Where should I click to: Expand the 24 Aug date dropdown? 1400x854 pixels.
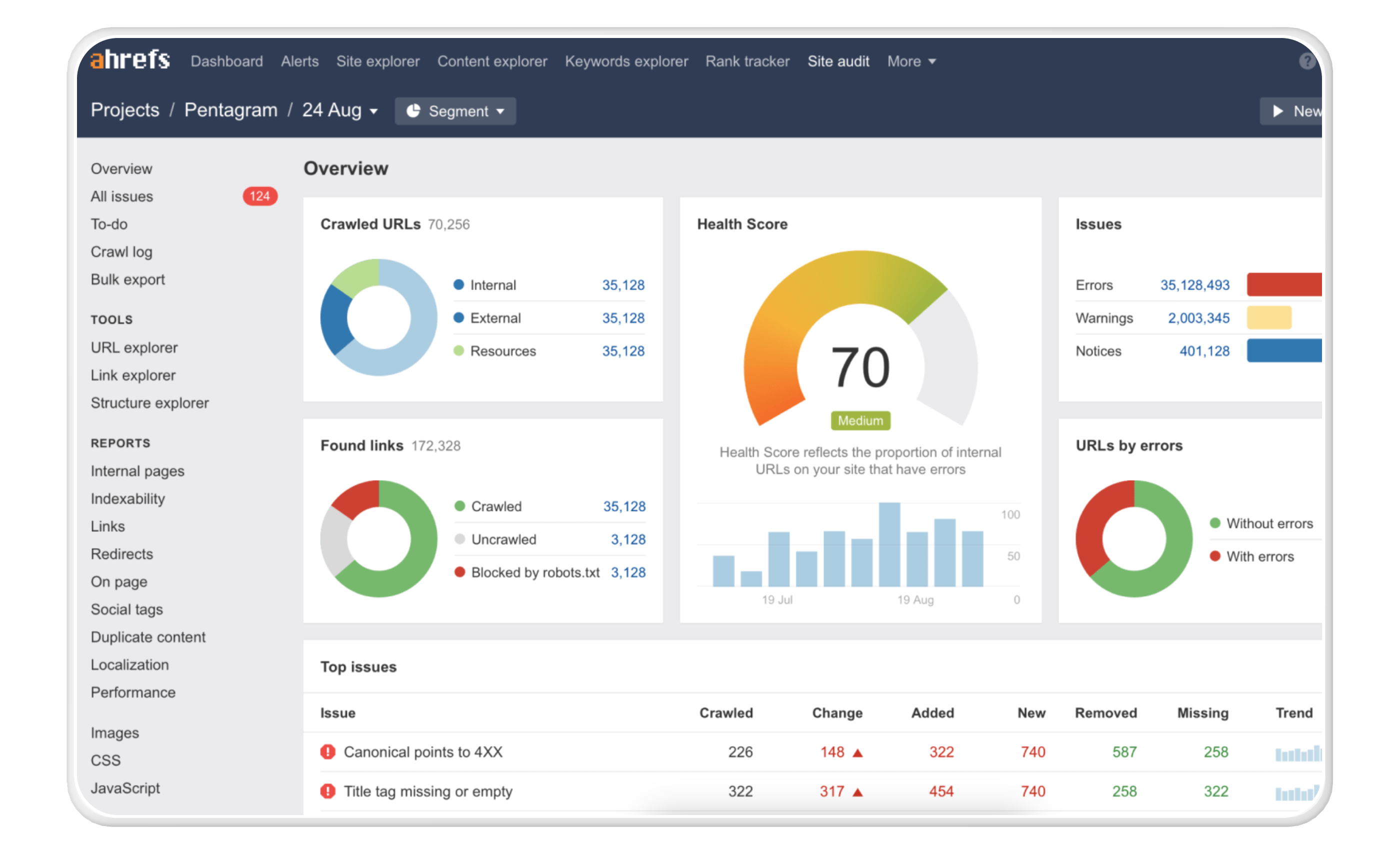tap(340, 110)
